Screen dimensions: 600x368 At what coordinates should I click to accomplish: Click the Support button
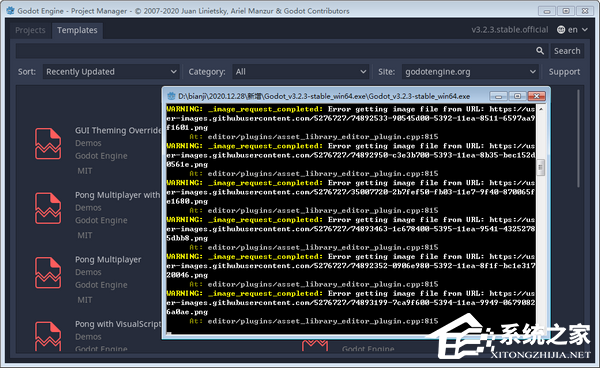[x=564, y=72]
